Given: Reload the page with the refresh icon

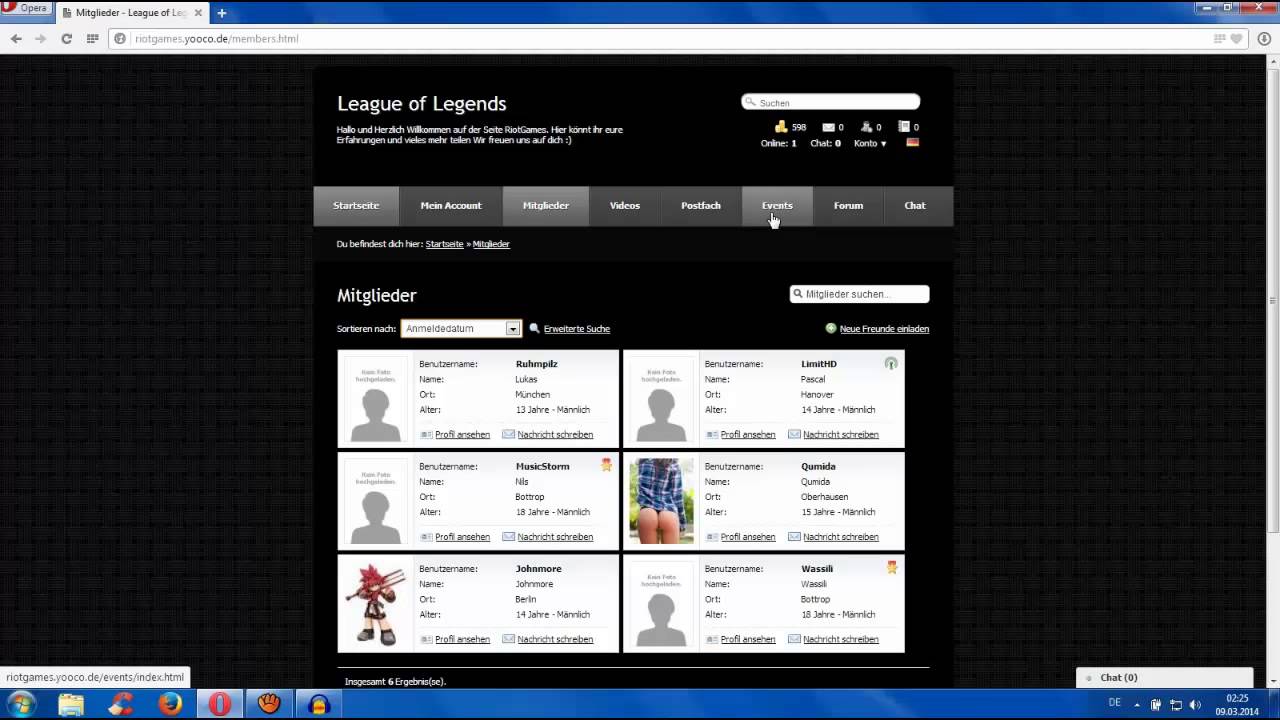Looking at the screenshot, I should click(x=66, y=39).
